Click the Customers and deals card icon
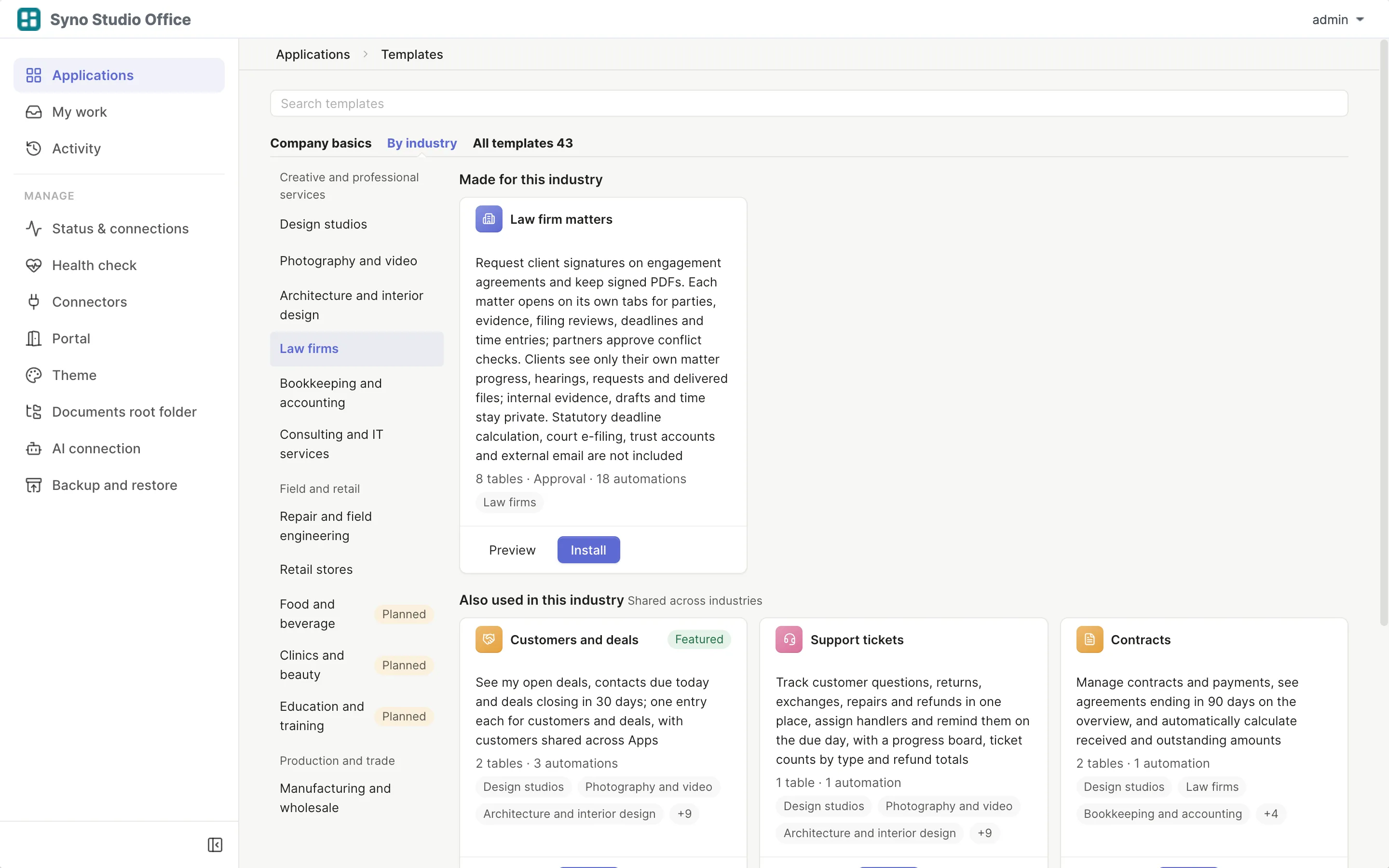1389x868 pixels. click(x=489, y=639)
